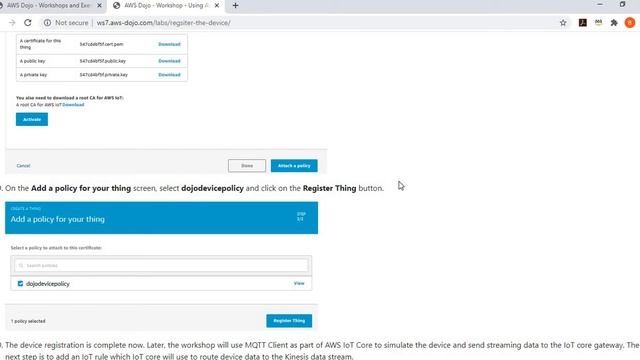Restore the browser window size
This screenshot has height=360, width=640.
(x=622, y=4)
